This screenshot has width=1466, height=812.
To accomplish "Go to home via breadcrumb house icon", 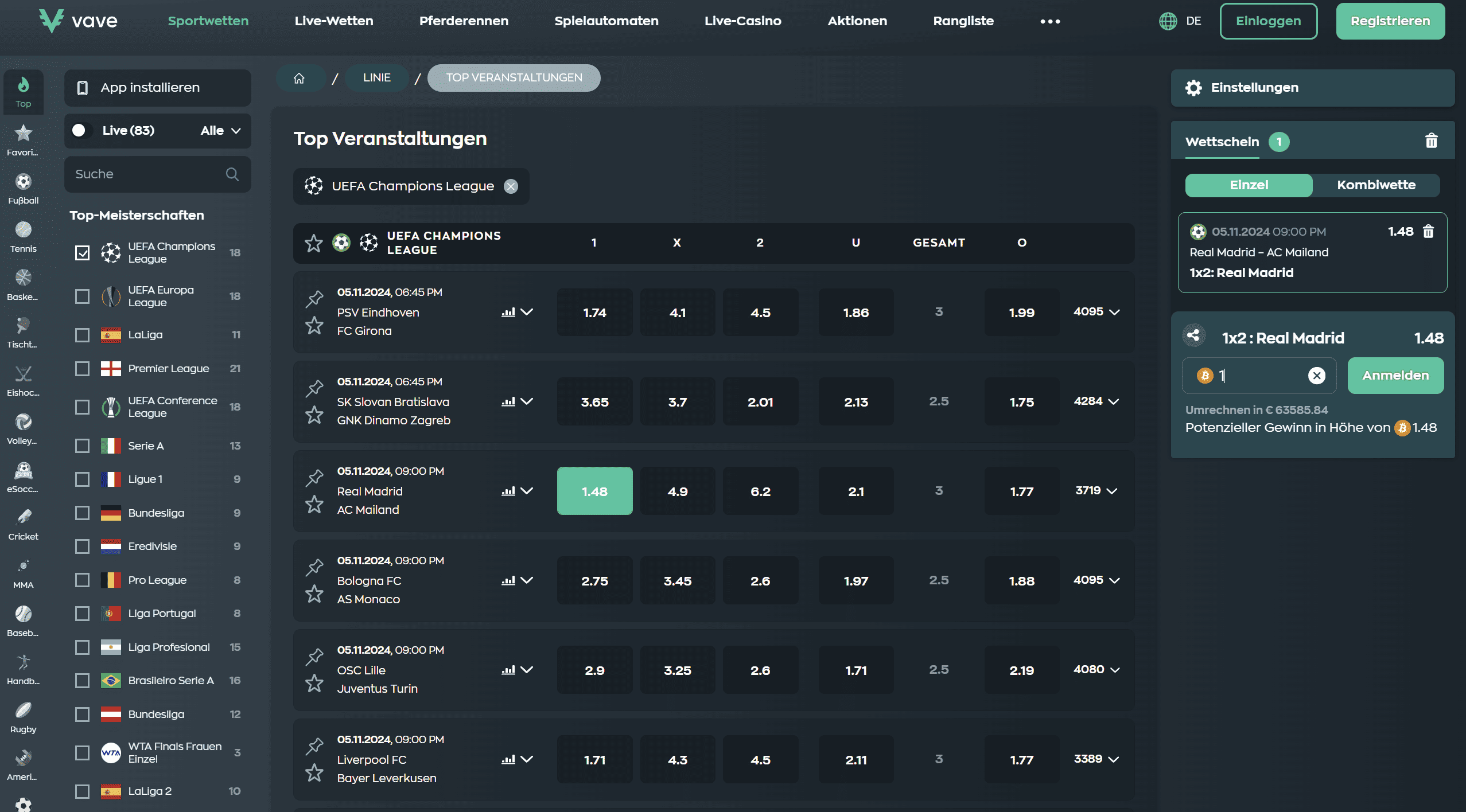I will 299,78.
